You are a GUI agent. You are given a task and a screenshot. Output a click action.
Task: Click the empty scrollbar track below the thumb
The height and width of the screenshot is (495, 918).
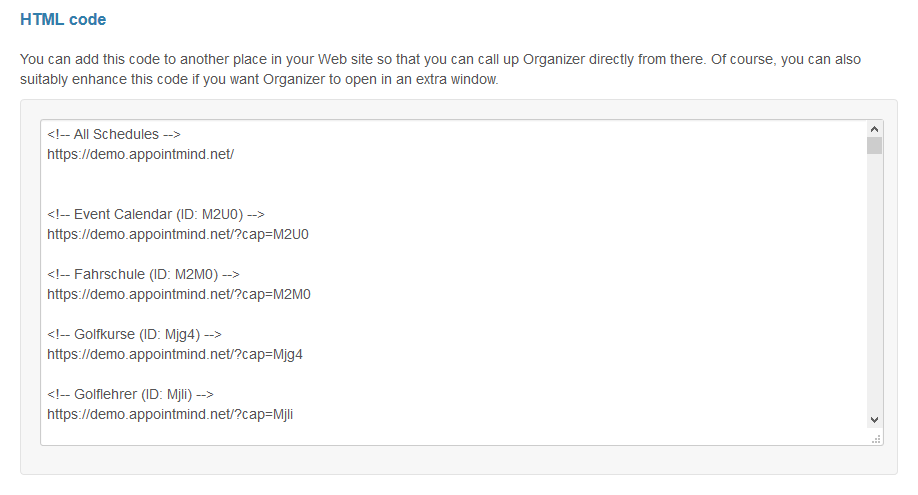[874, 283]
